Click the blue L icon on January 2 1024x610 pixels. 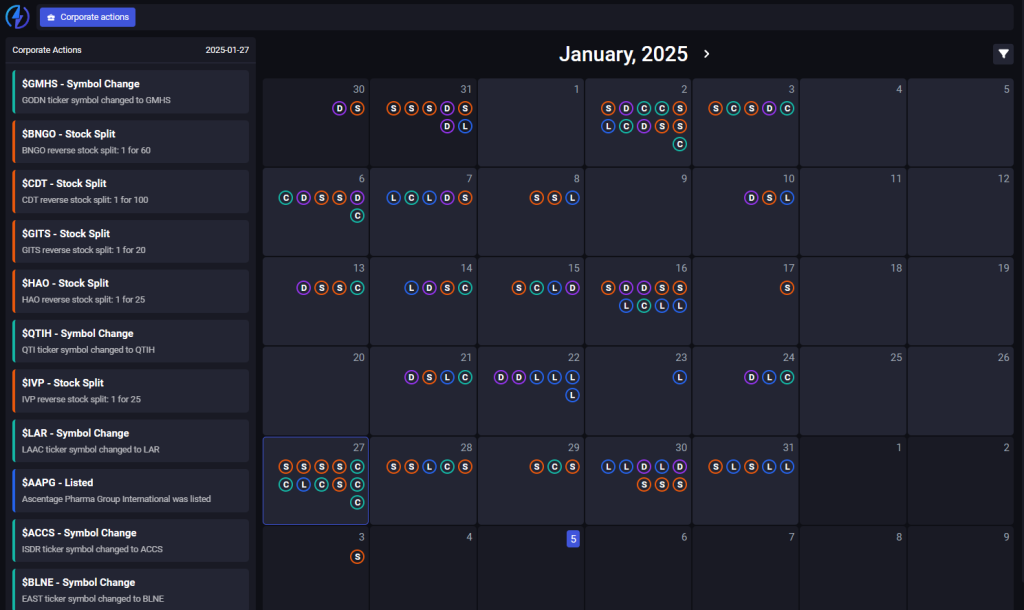click(608, 126)
